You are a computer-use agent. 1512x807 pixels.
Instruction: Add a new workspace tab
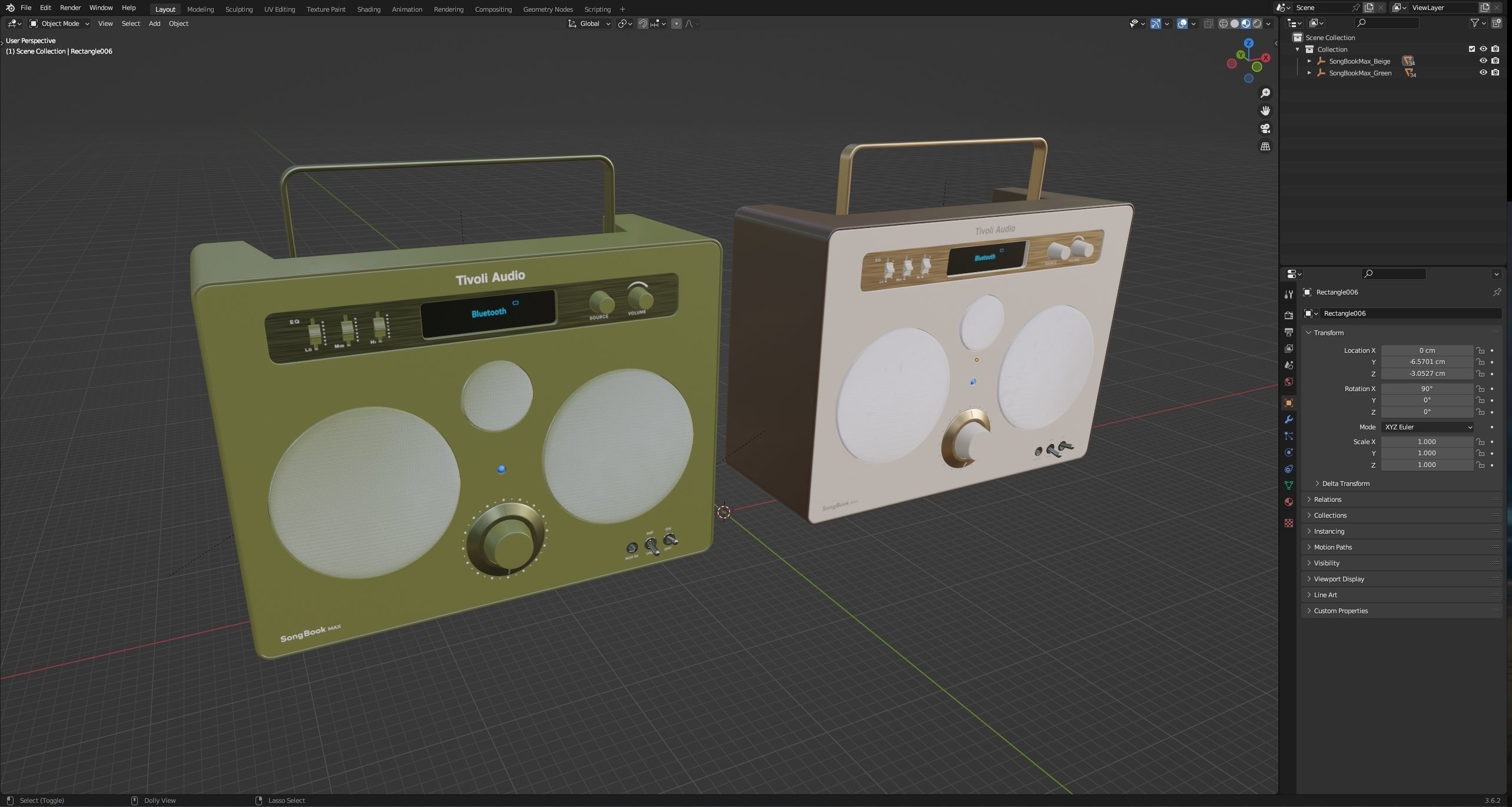pyautogui.click(x=622, y=9)
